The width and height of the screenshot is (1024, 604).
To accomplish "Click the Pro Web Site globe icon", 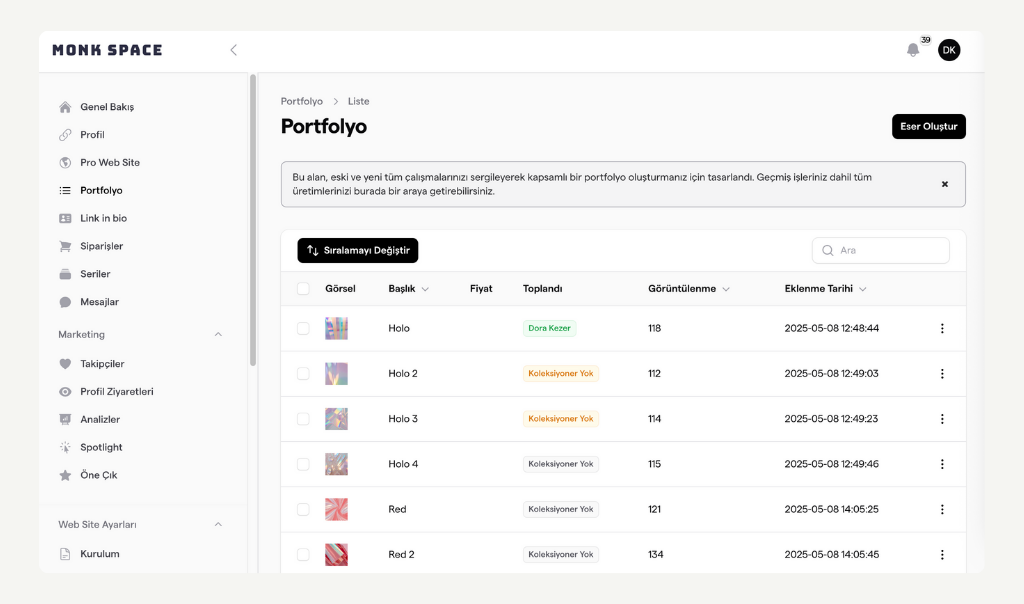I will point(65,163).
